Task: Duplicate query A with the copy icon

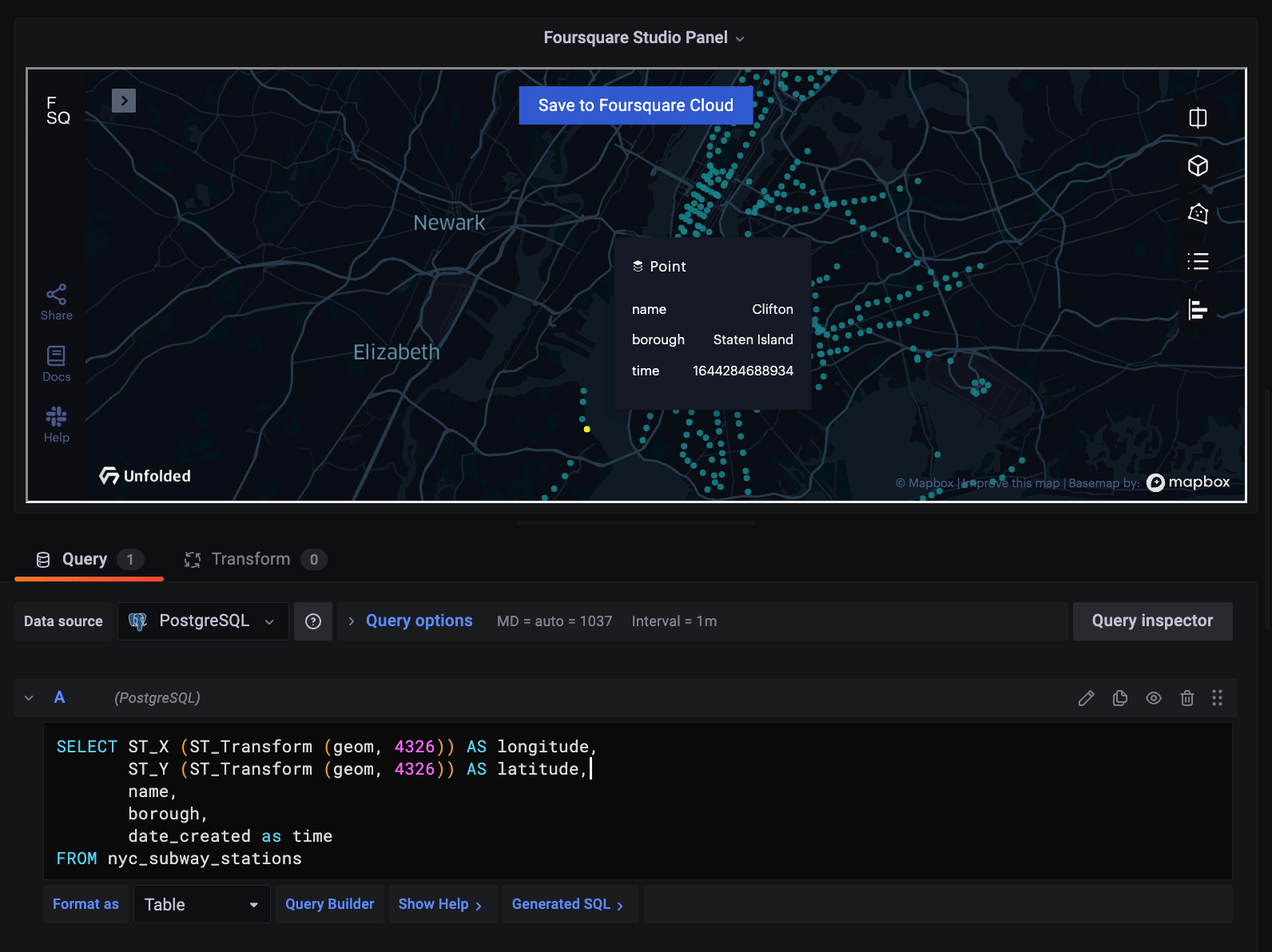Action: pyautogui.click(x=1120, y=698)
